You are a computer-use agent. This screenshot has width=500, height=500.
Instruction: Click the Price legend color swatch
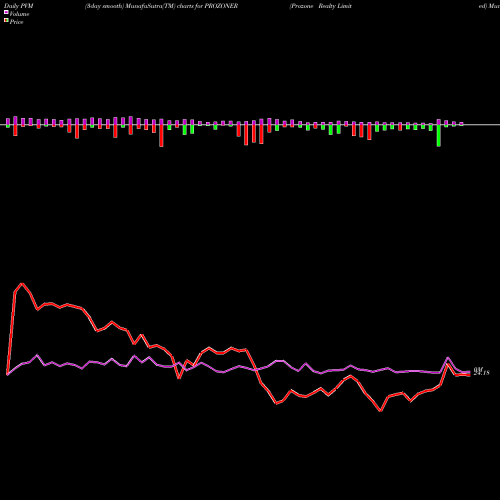coord(6,21)
